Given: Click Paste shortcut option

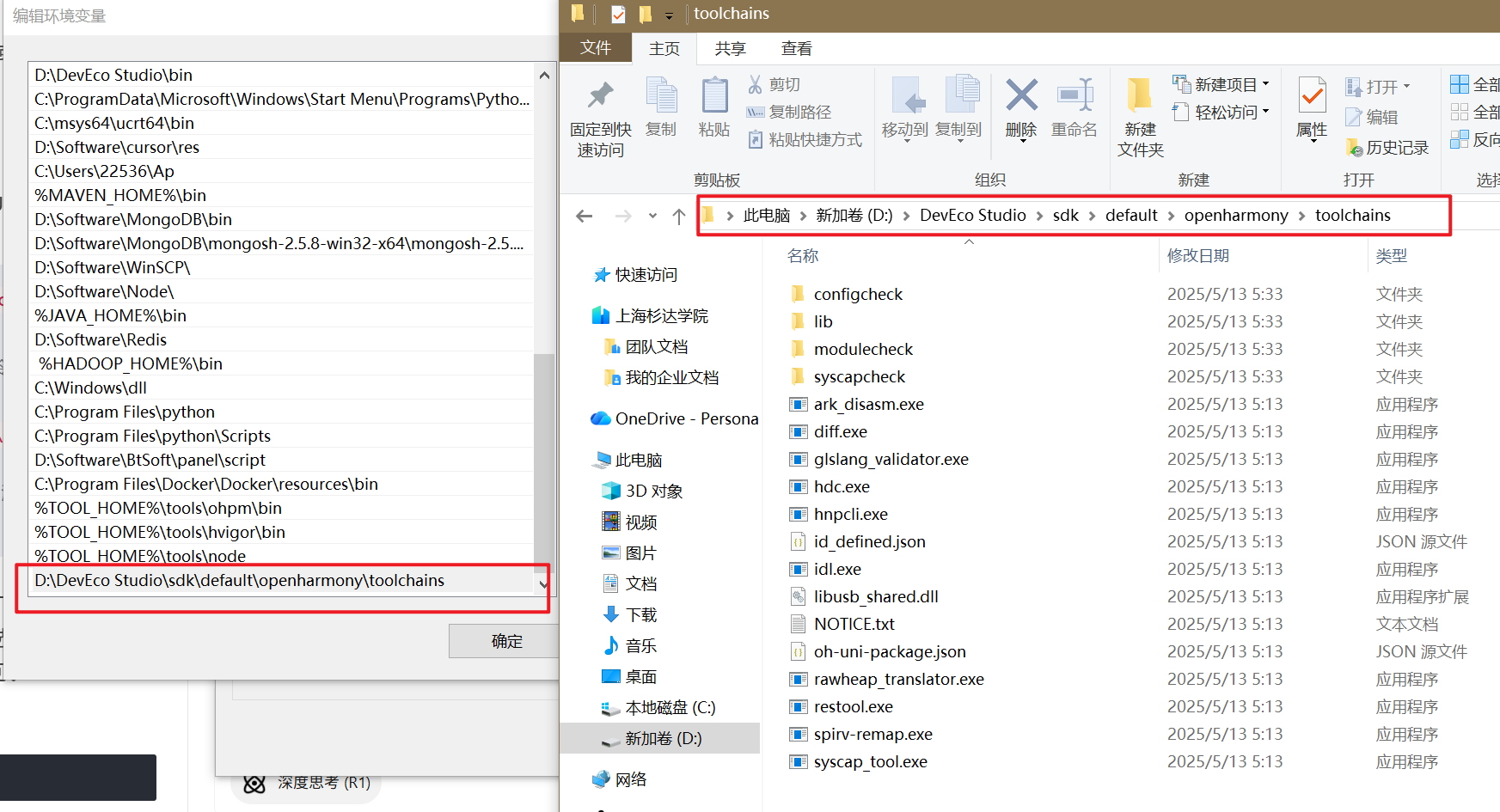Looking at the screenshot, I should (x=805, y=139).
